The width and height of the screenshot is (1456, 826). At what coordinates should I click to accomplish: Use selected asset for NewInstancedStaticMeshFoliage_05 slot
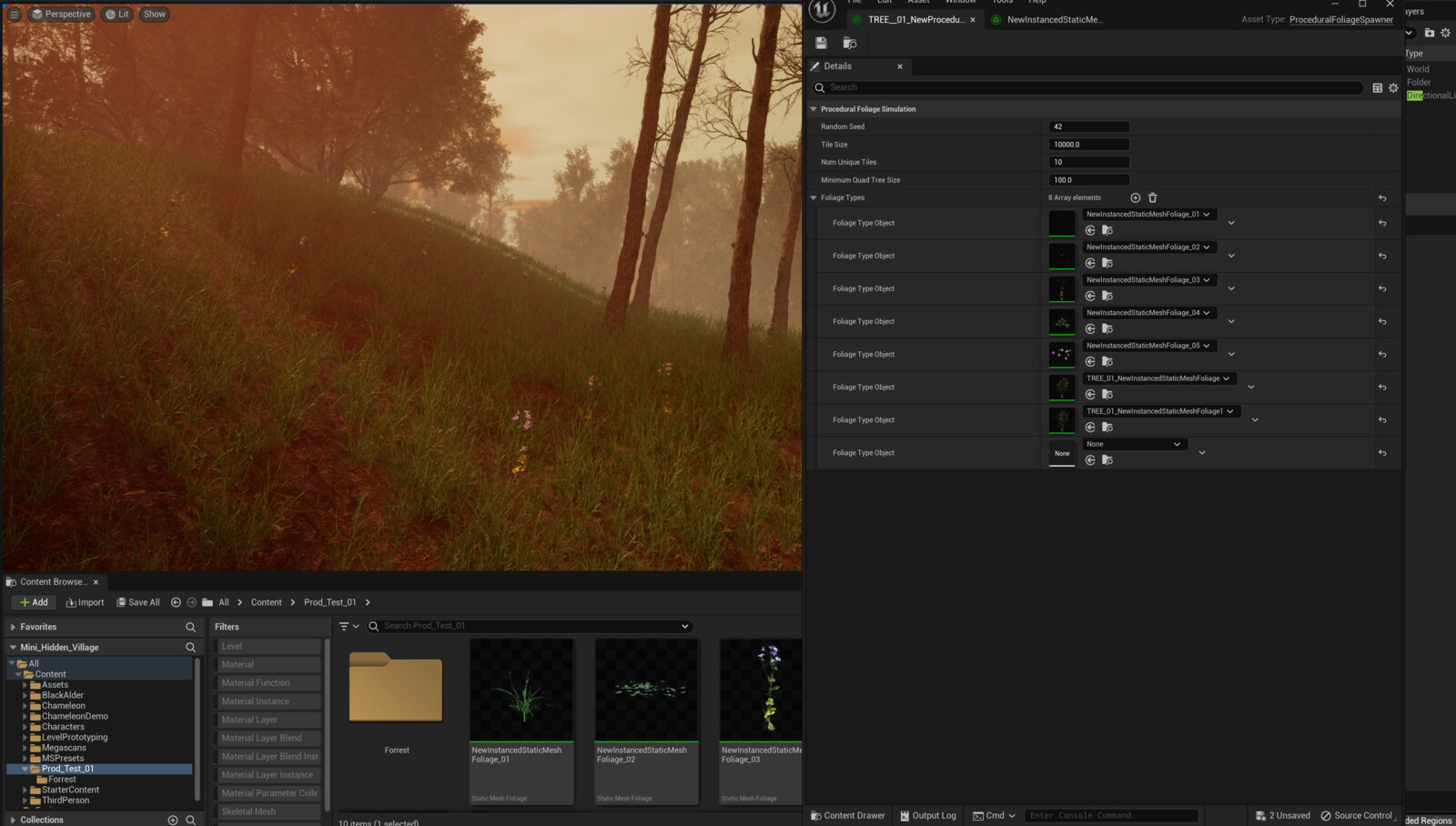pos(1090,361)
